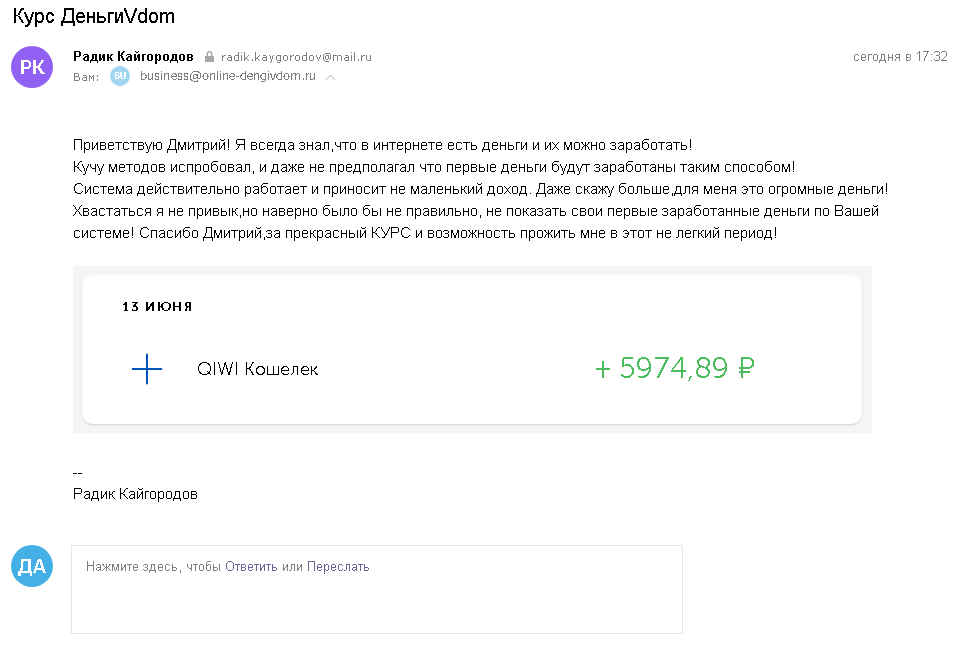Click the signature Радик Кайгородов below message
This screenshot has height=661, width=964.
[135, 494]
